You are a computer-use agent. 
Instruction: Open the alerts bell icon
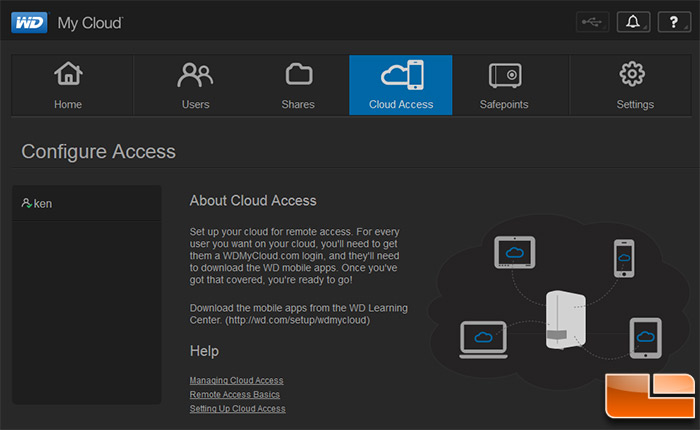633,22
